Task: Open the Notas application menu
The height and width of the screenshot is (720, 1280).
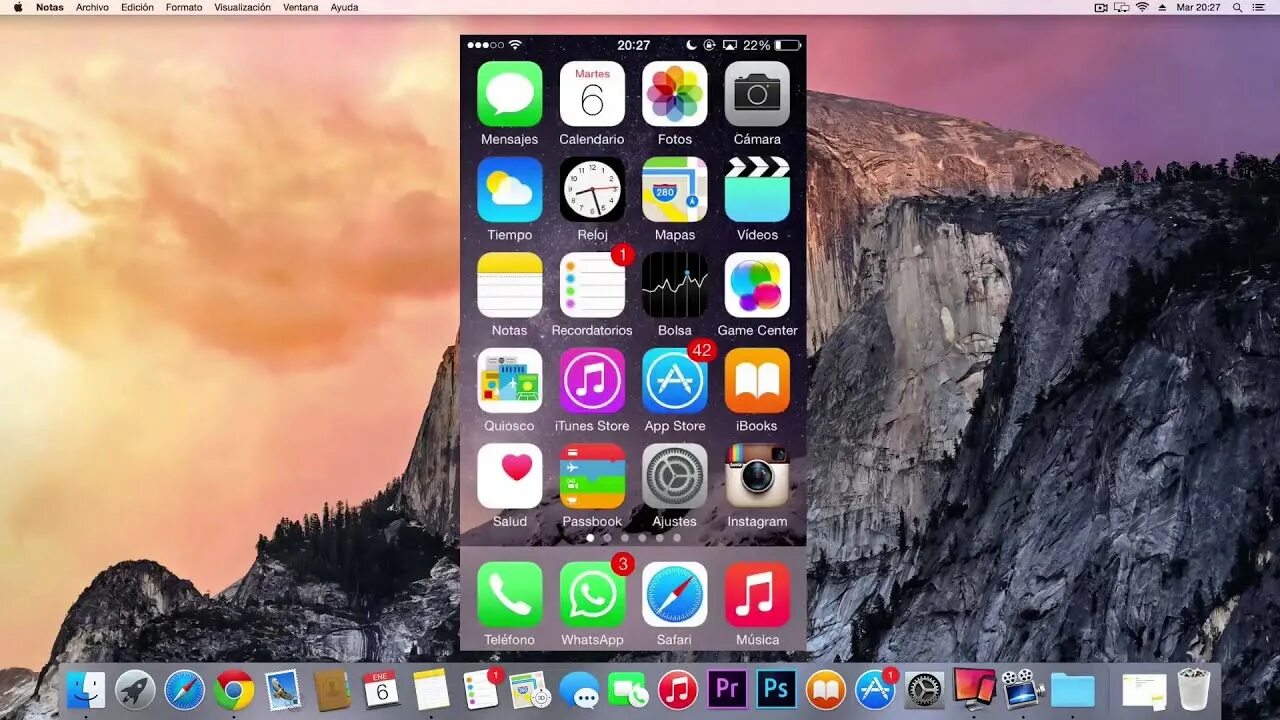Action: coord(50,7)
